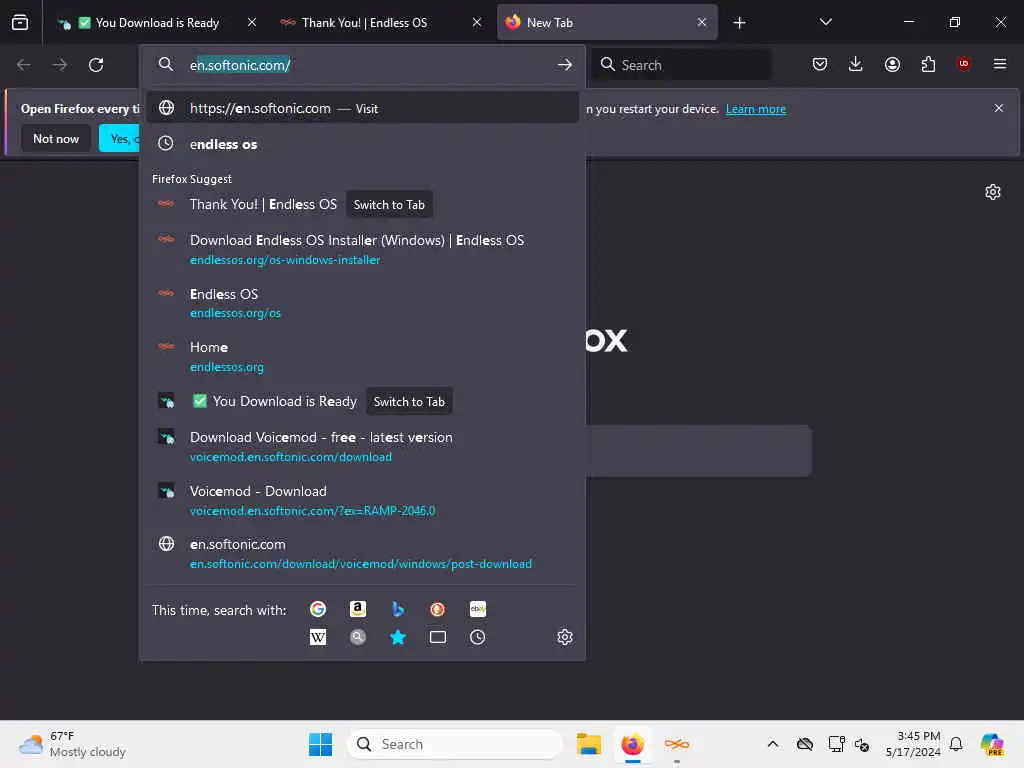The image size is (1024, 768).
Task: Open notification bell in taskbar
Action: (x=956, y=744)
